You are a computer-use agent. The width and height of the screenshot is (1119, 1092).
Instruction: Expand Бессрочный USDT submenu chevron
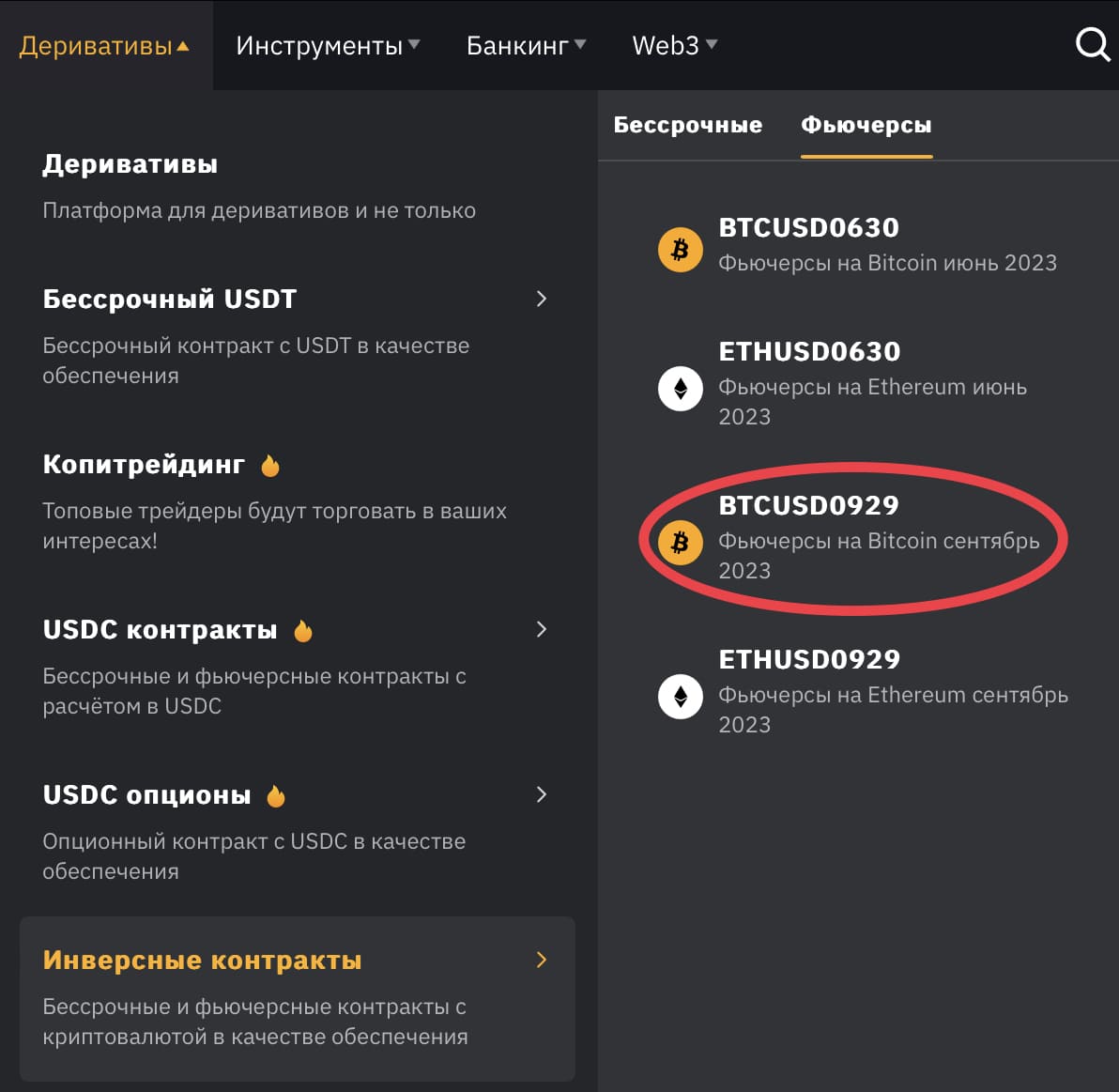(542, 299)
